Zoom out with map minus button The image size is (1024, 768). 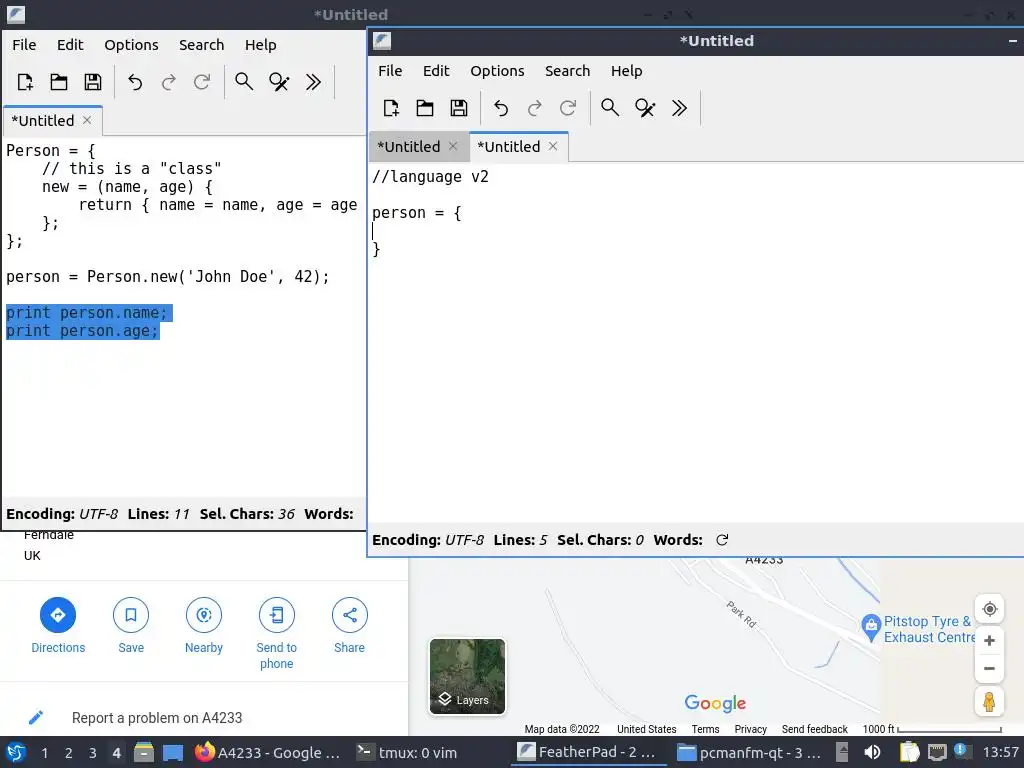[x=989, y=668]
